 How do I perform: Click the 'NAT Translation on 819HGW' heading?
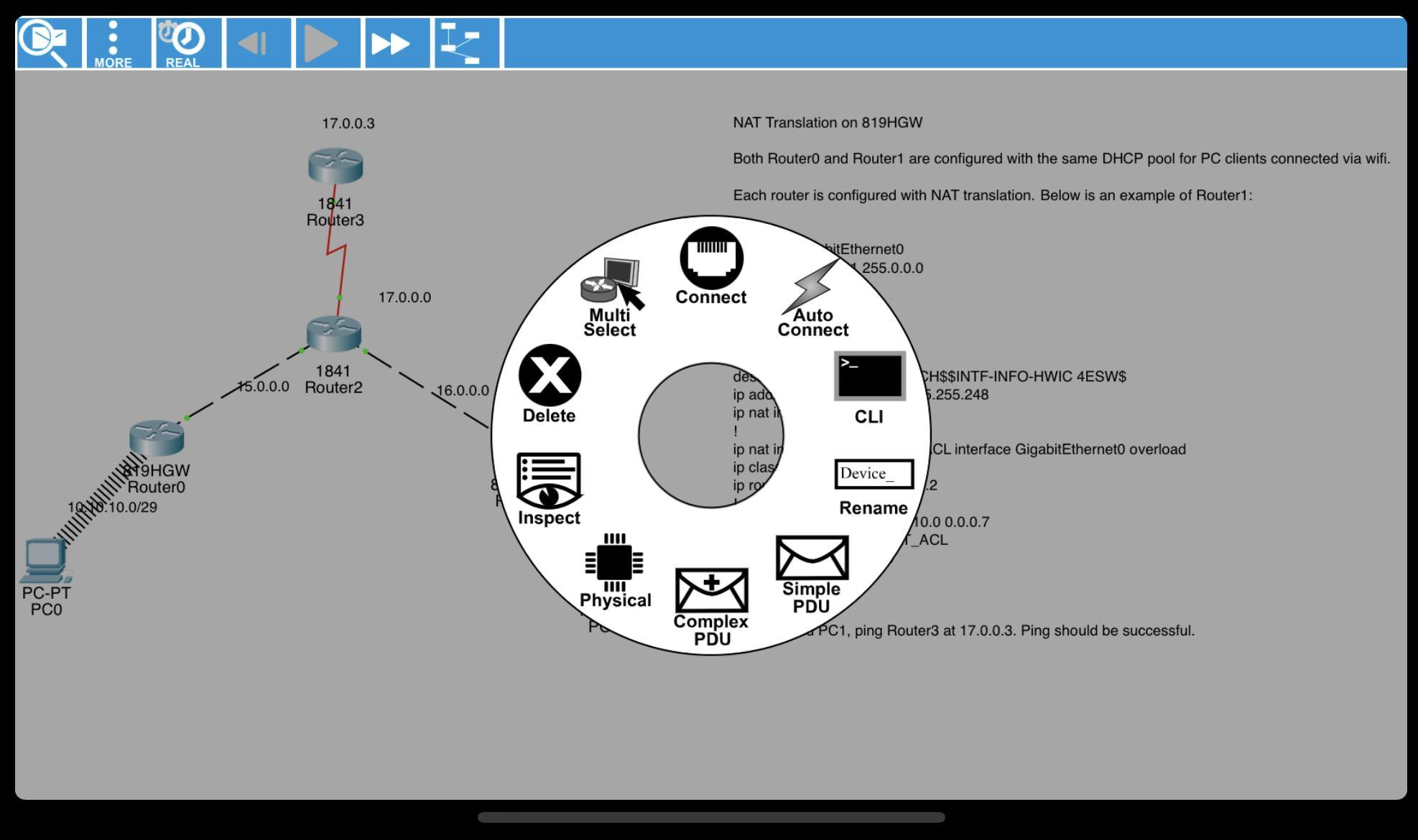tap(828, 123)
